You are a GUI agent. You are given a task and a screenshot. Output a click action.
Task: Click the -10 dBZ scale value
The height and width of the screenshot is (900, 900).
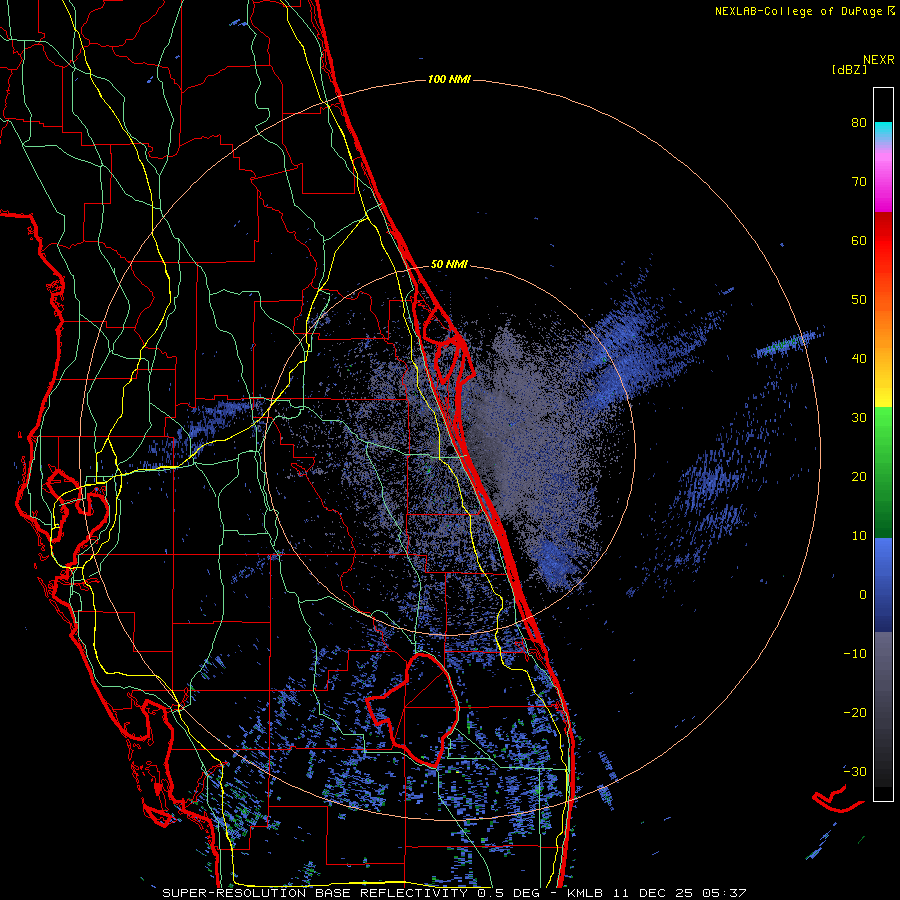tap(855, 654)
